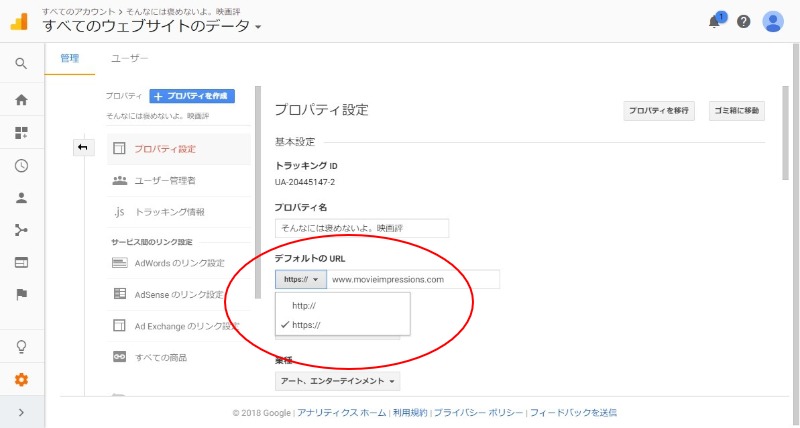
Task: Toggle the https:// protocol dropdown button
Action: (x=301, y=280)
